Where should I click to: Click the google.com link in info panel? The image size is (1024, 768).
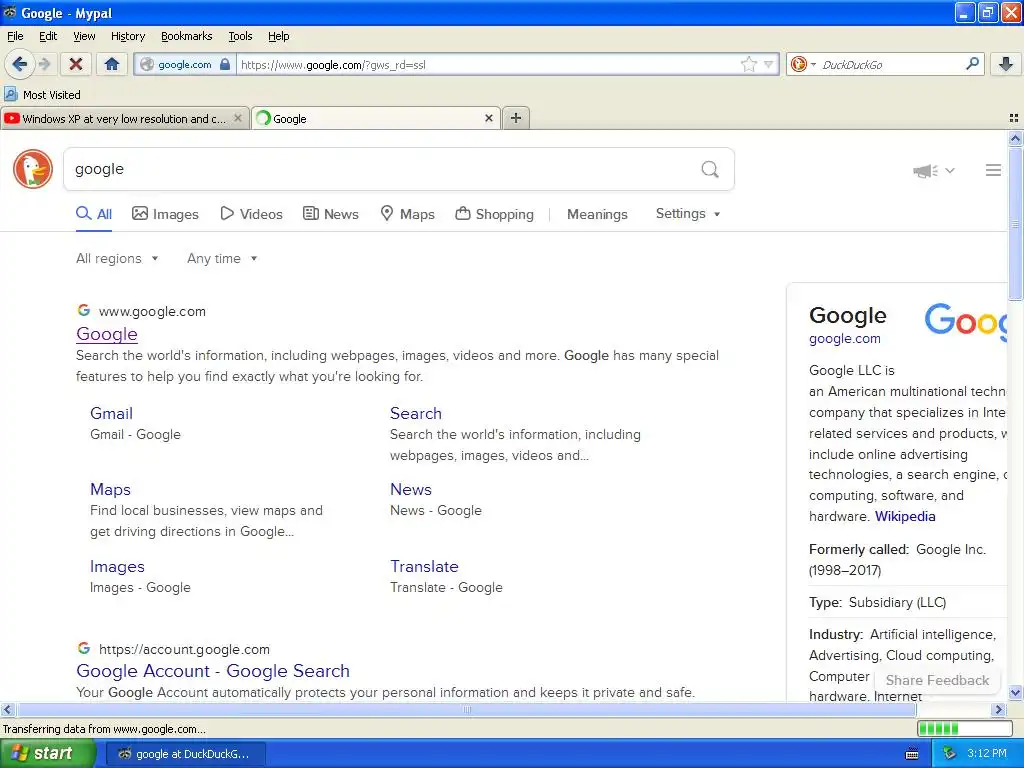(844, 338)
